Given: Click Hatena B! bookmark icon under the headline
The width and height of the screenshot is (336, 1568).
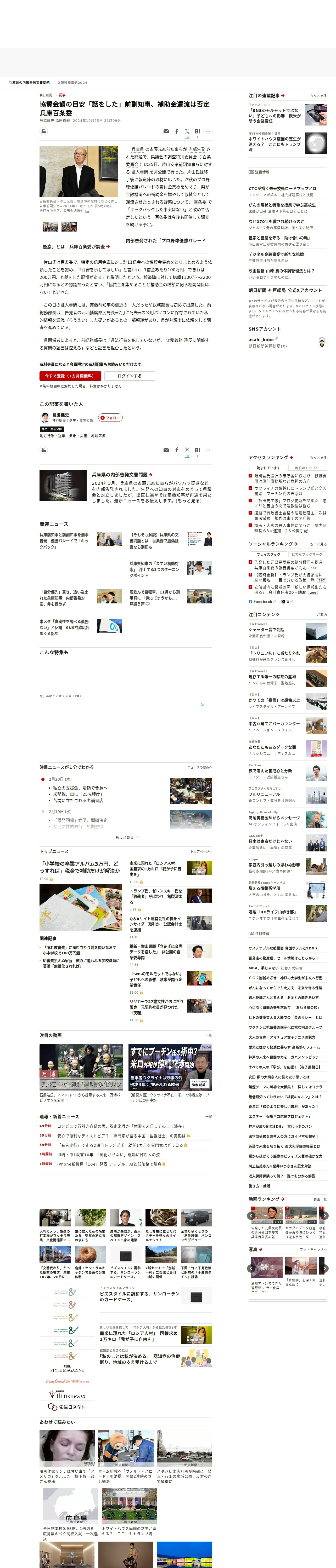Looking at the screenshot, I should point(198,131).
